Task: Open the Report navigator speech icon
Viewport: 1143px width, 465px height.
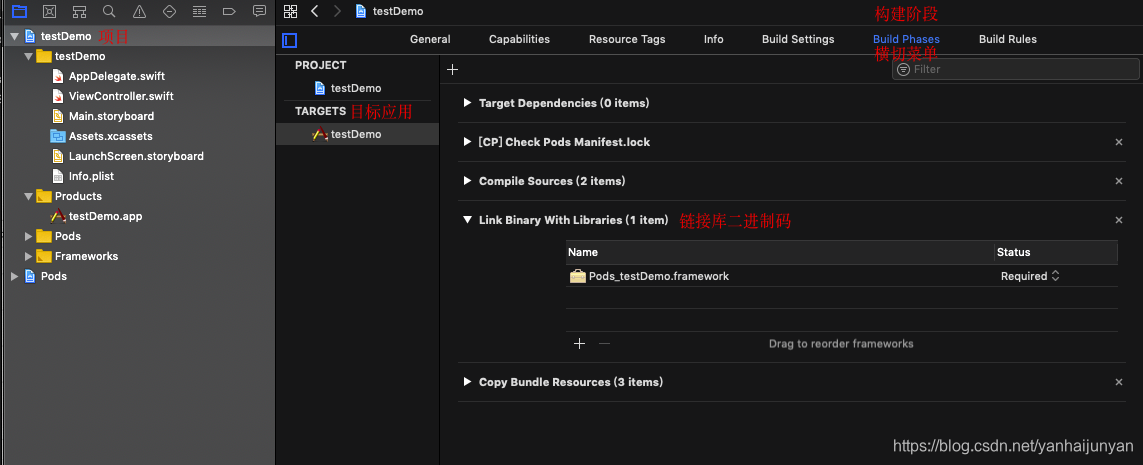Action: coord(259,11)
